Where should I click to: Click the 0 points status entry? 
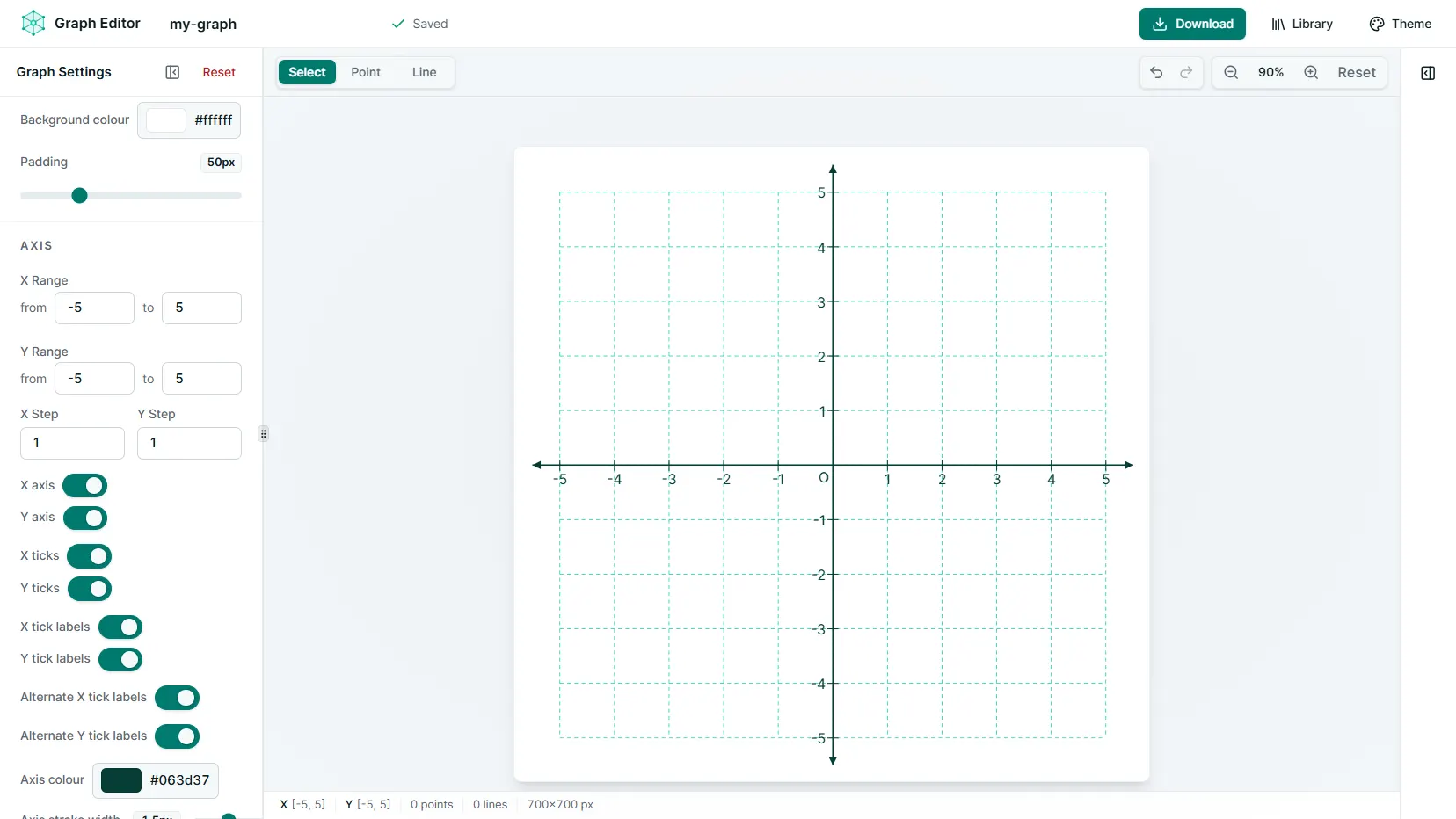pos(432,804)
